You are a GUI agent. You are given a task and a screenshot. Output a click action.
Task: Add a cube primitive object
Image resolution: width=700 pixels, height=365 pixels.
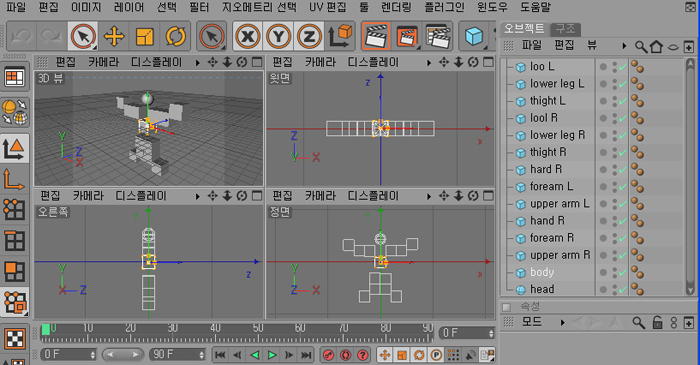[x=474, y=36]
